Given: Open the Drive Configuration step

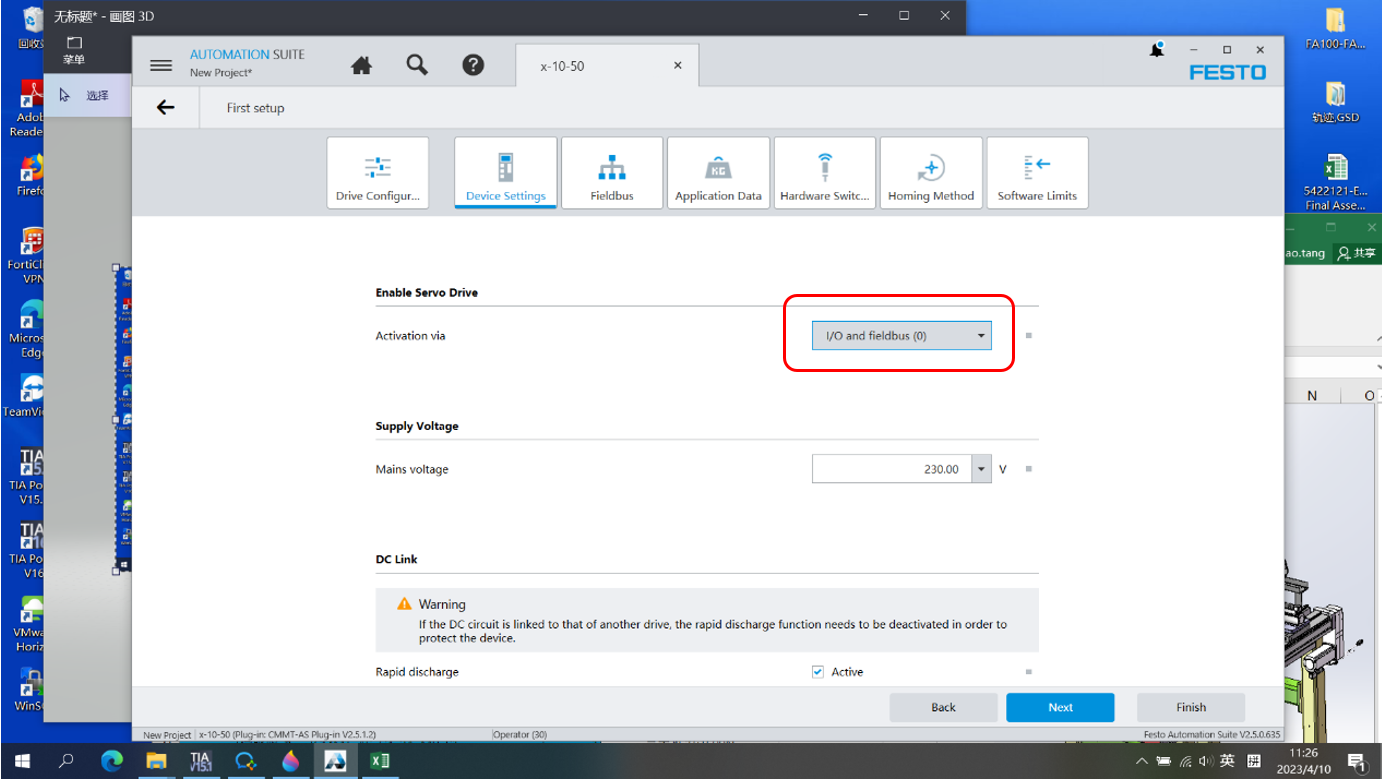Looking at the screenshot, I should point(378,173).
